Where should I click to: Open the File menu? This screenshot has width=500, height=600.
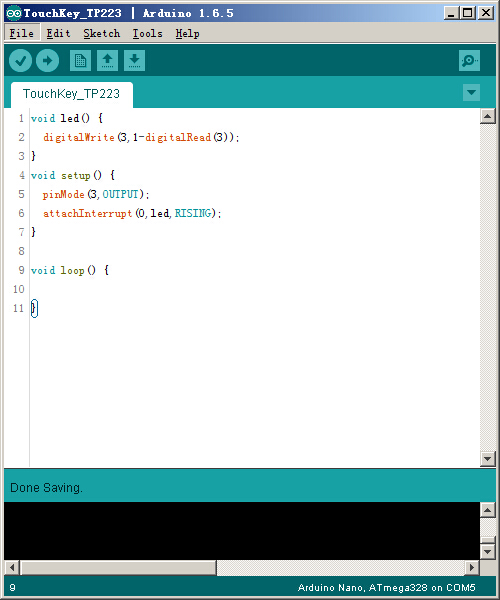tap(21, 34)
